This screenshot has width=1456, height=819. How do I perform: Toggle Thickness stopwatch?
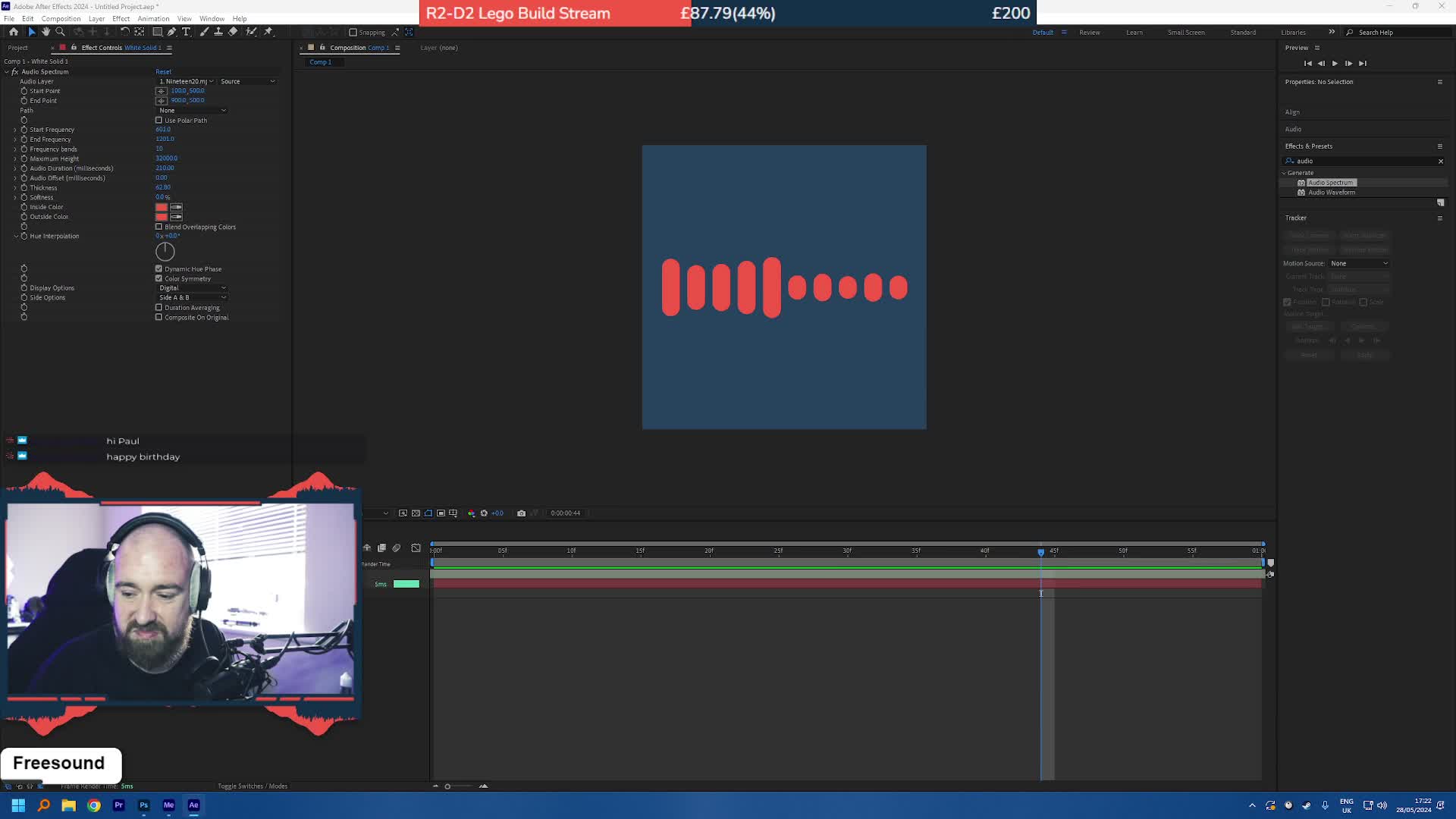point(24,187)
